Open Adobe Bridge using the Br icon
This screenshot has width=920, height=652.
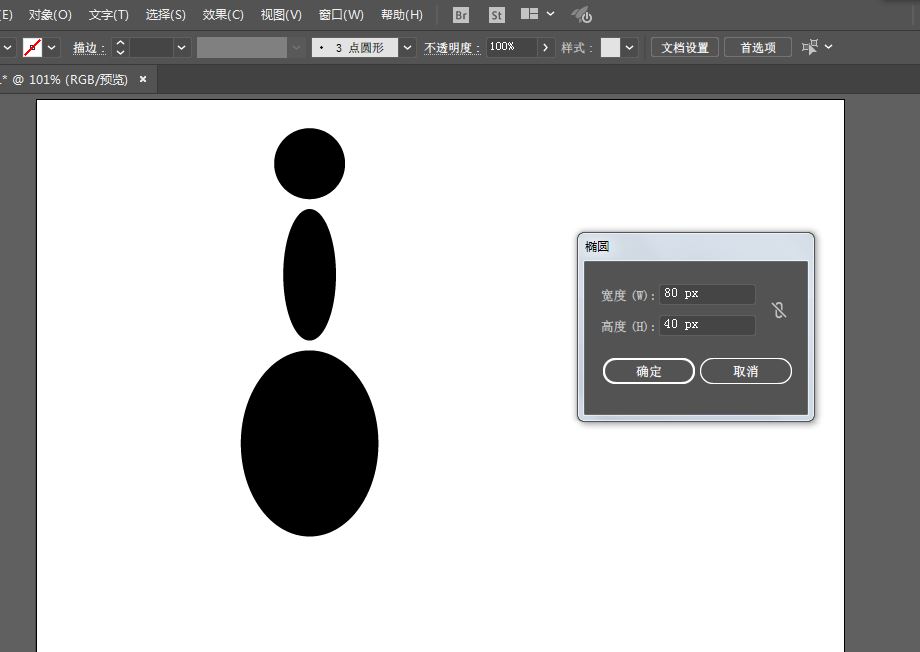tap(460, 15)
